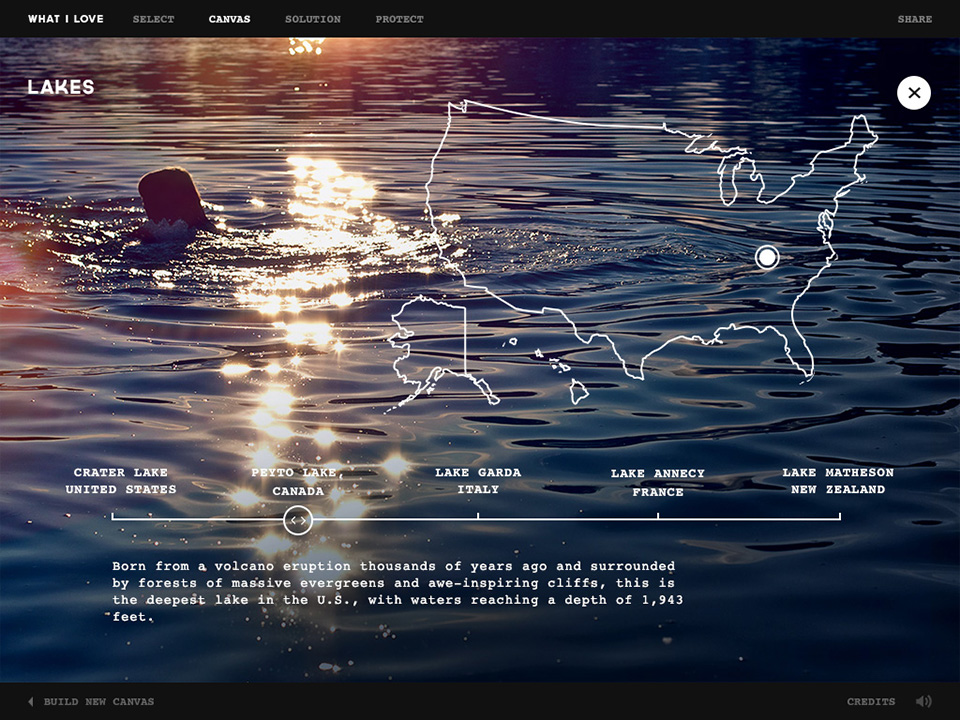This screenshot has height=720, width=960.
Task: Select Lake Matheson New Zealand
Action: click(x=838, y=481)
